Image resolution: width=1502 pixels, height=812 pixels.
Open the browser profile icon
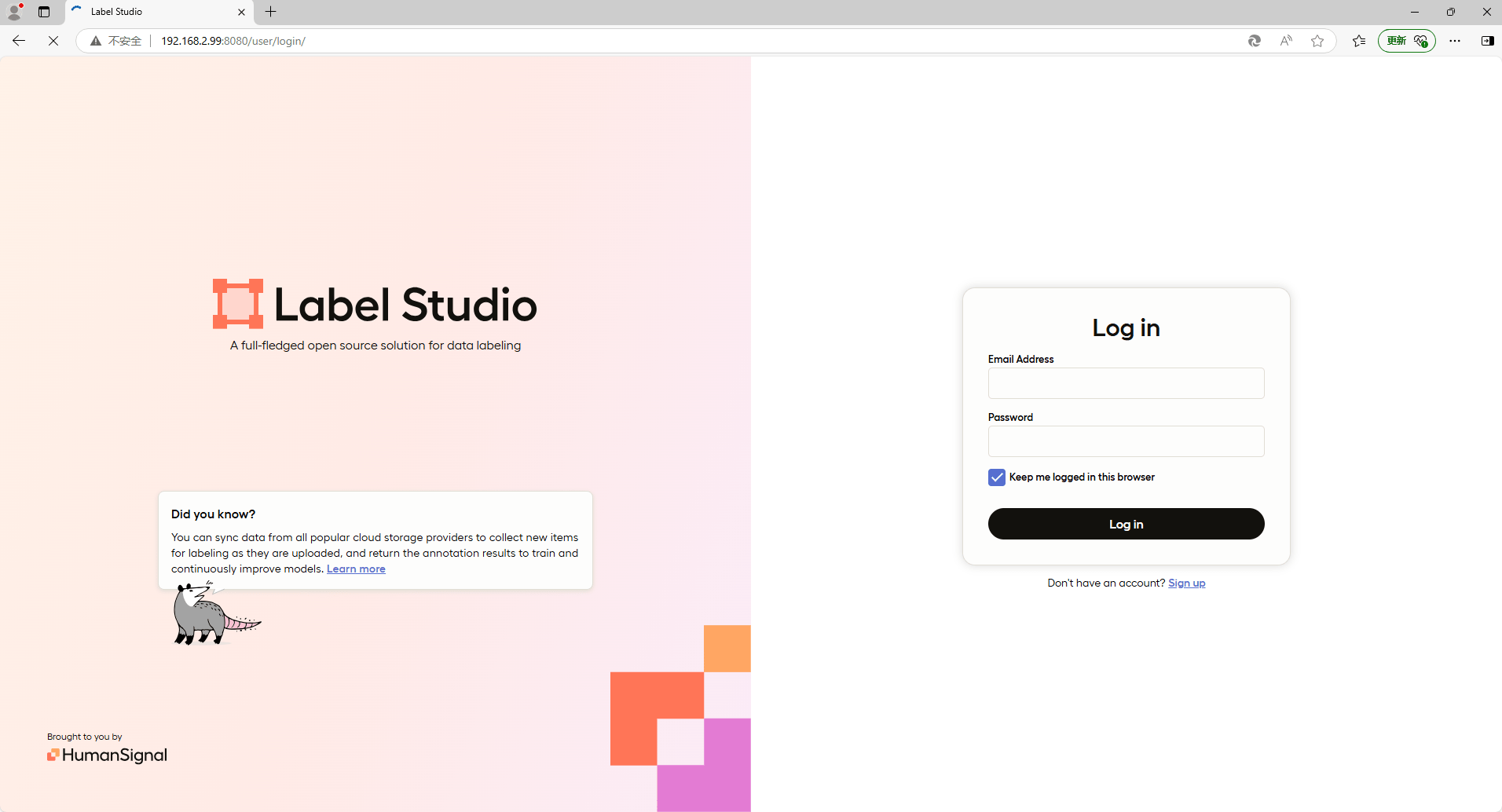[14, 12]
